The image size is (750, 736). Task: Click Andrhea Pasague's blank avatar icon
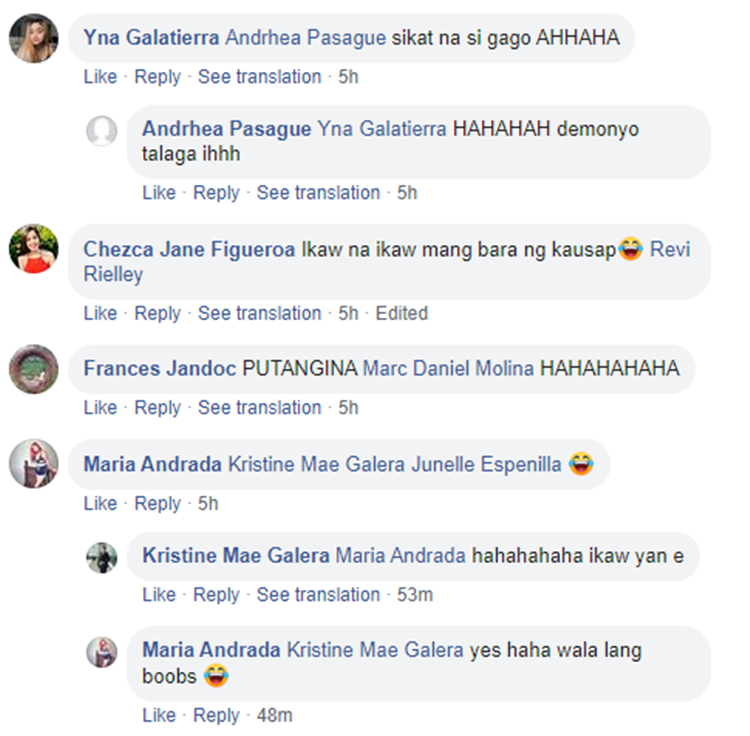tap(101, 131)
